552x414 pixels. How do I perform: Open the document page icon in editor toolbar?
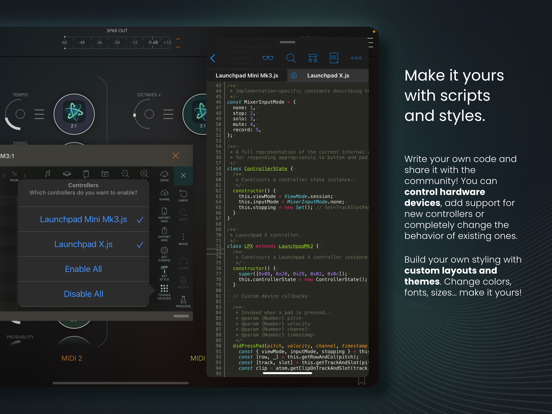[x=334, y=58]
